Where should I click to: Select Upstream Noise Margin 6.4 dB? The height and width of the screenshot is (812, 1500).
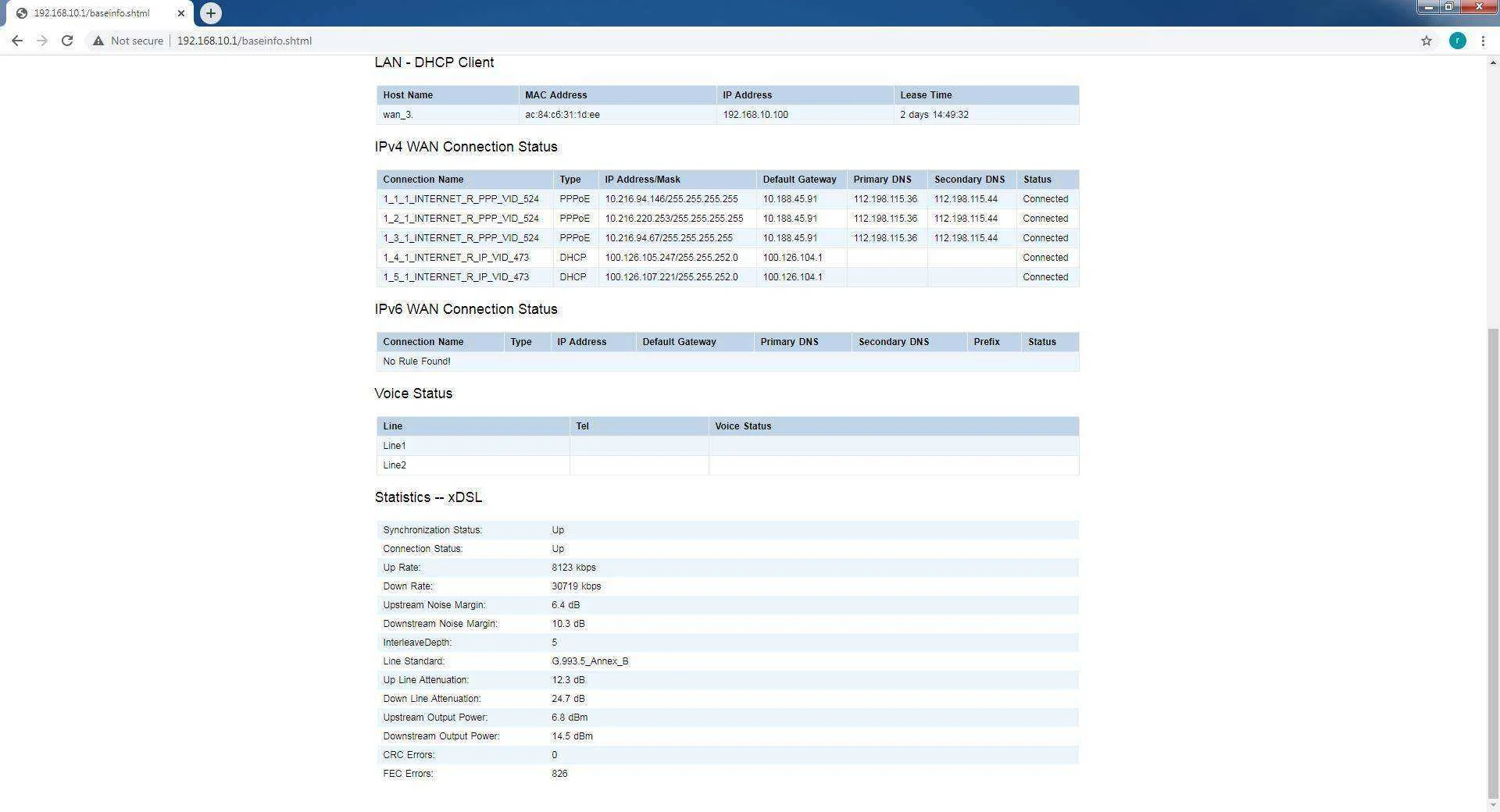tap(566, 605)
